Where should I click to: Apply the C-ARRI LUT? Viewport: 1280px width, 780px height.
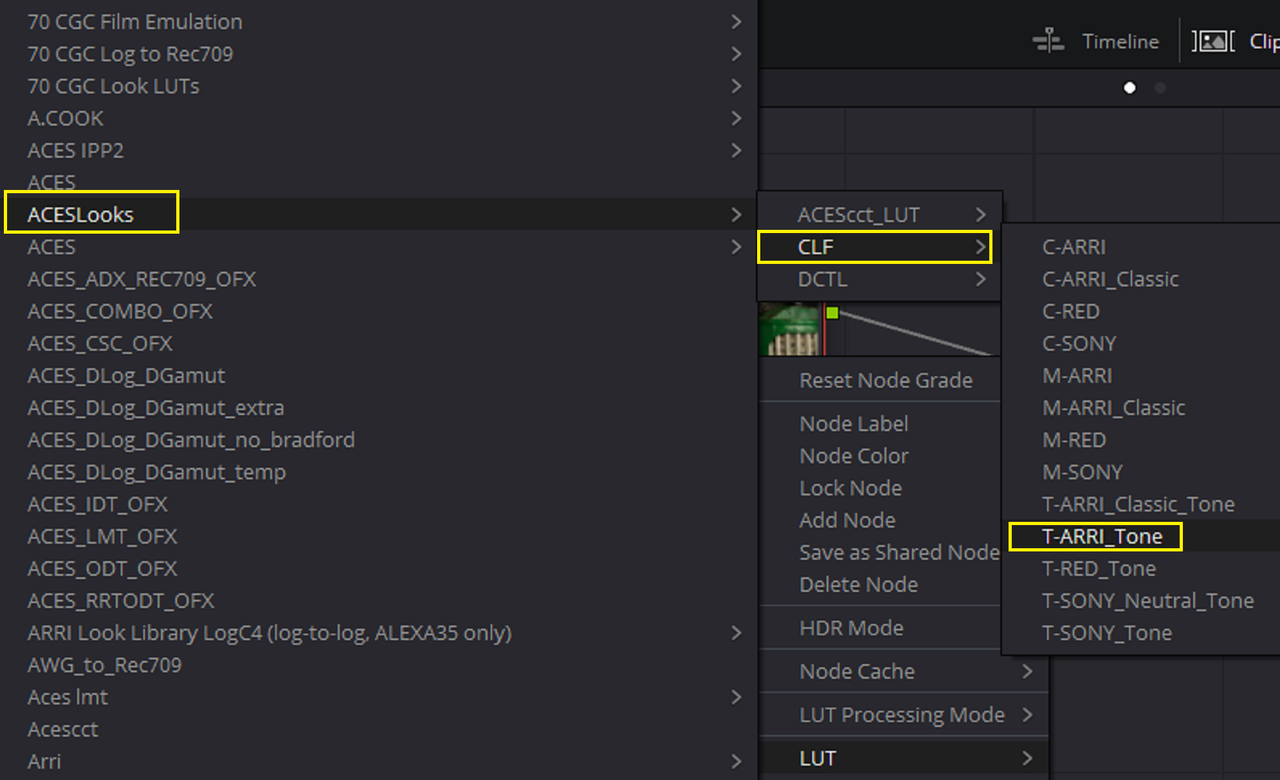[1141, 247]
